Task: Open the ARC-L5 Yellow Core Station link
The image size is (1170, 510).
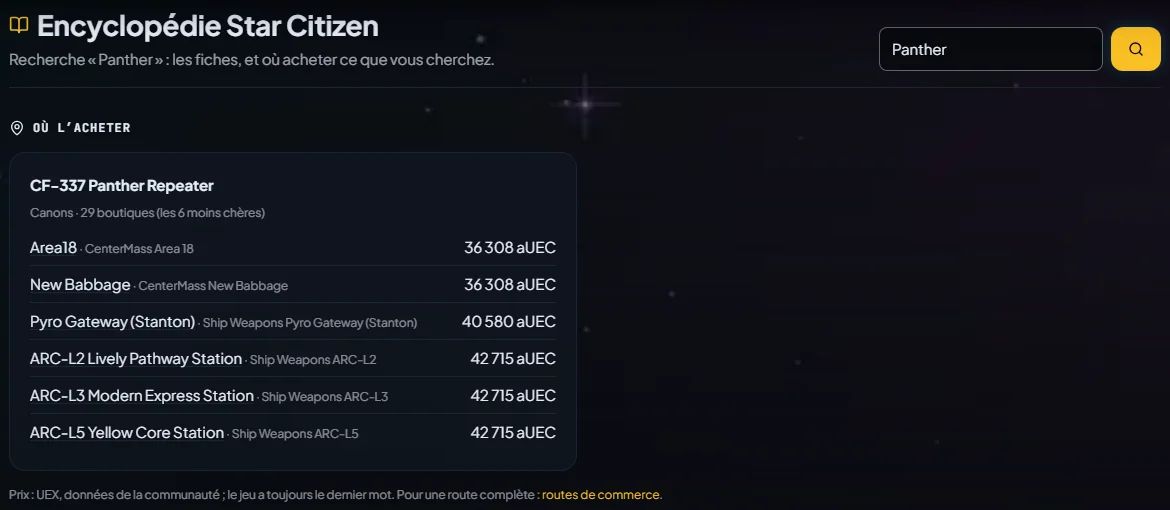Action: click(127, 433)
